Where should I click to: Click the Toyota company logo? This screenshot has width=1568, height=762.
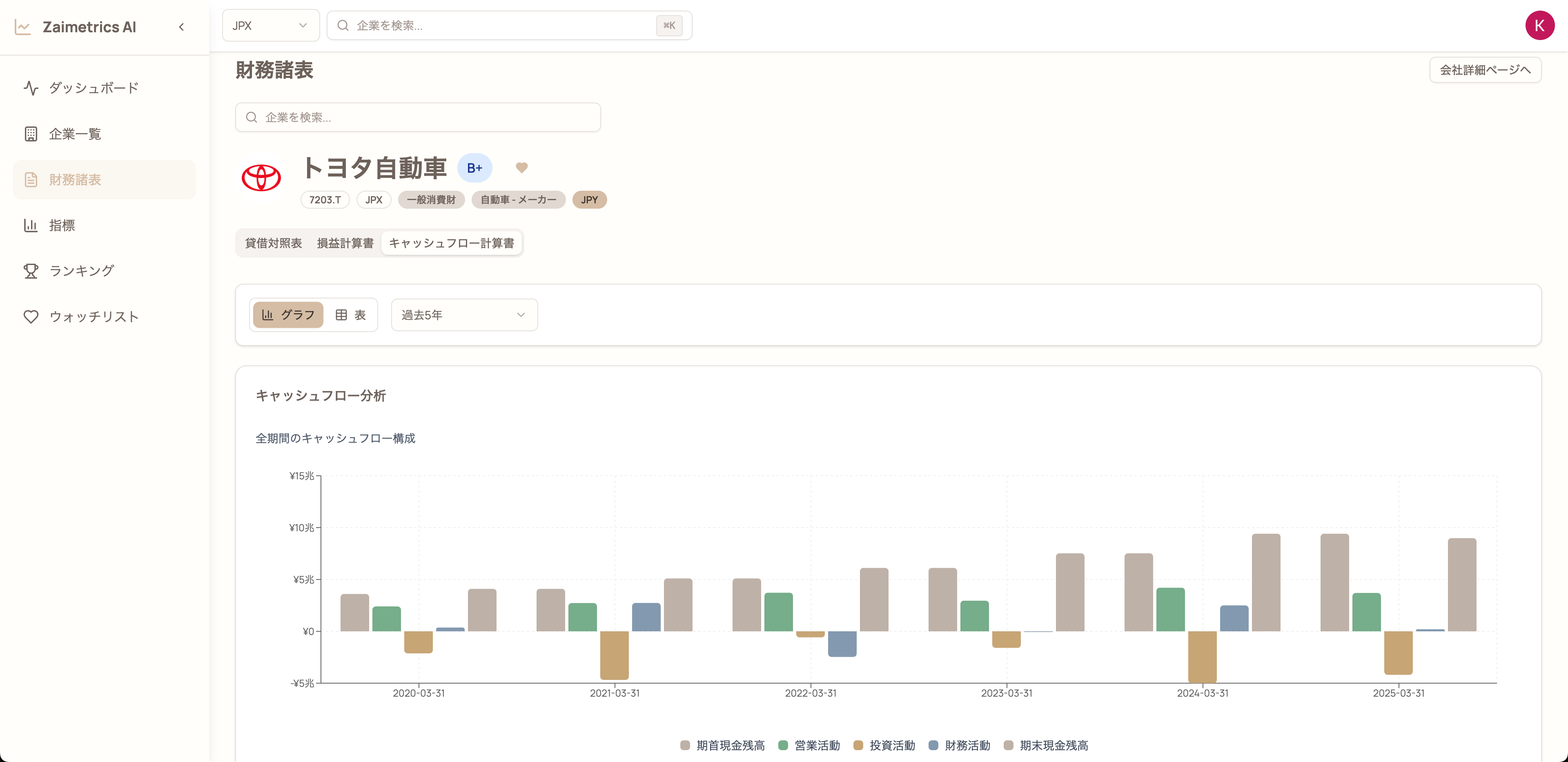coord(261,178)
